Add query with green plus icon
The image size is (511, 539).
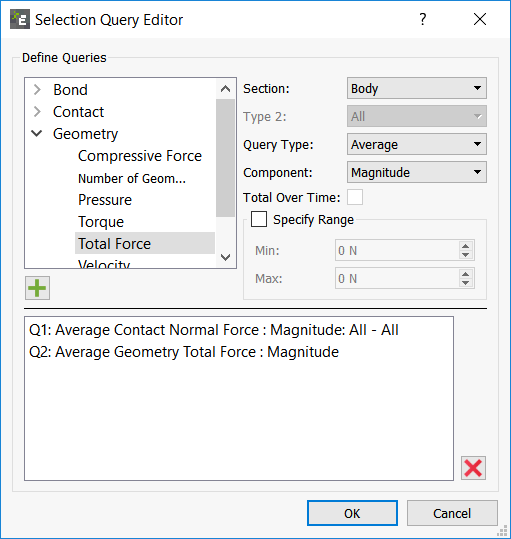(37, 288)
